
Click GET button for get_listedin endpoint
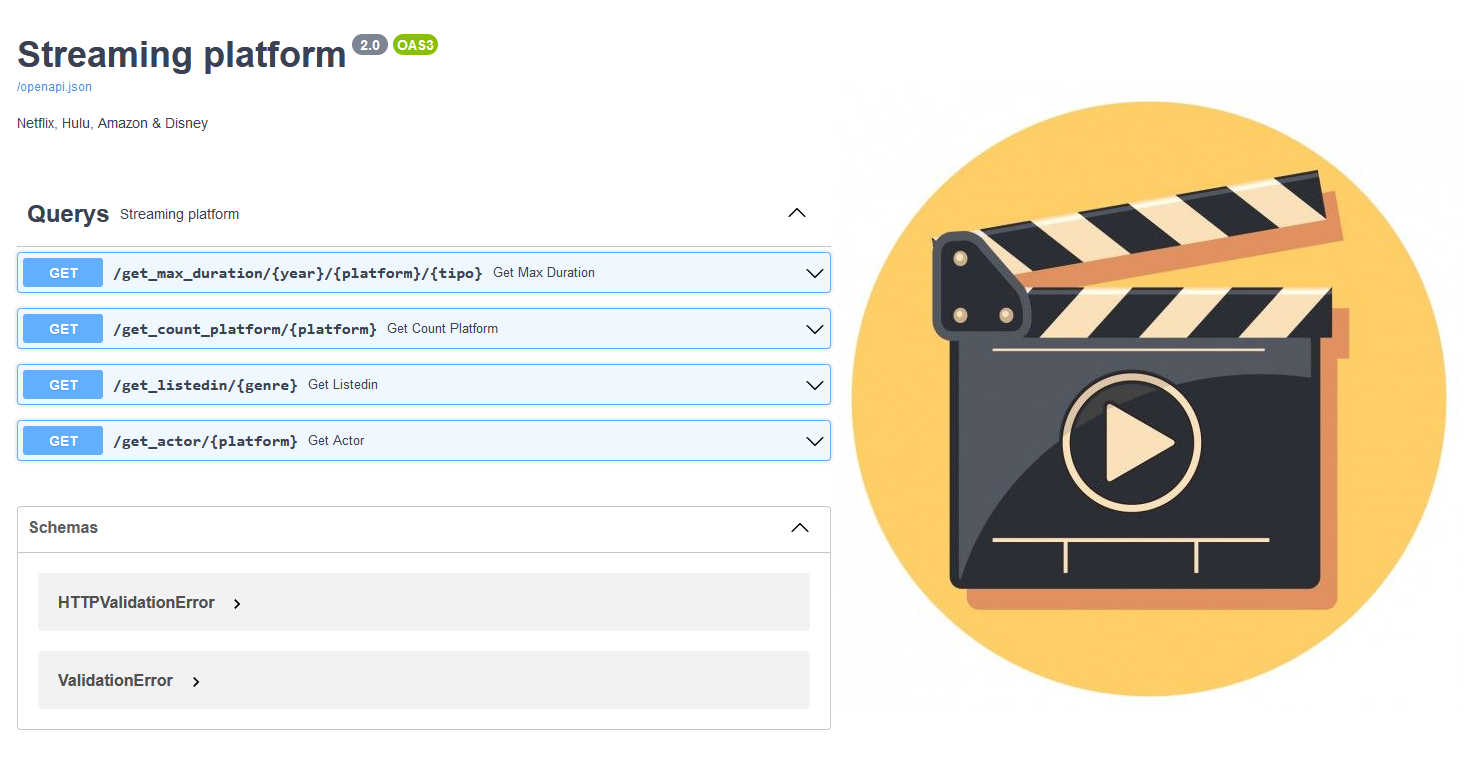coord(63,385)
